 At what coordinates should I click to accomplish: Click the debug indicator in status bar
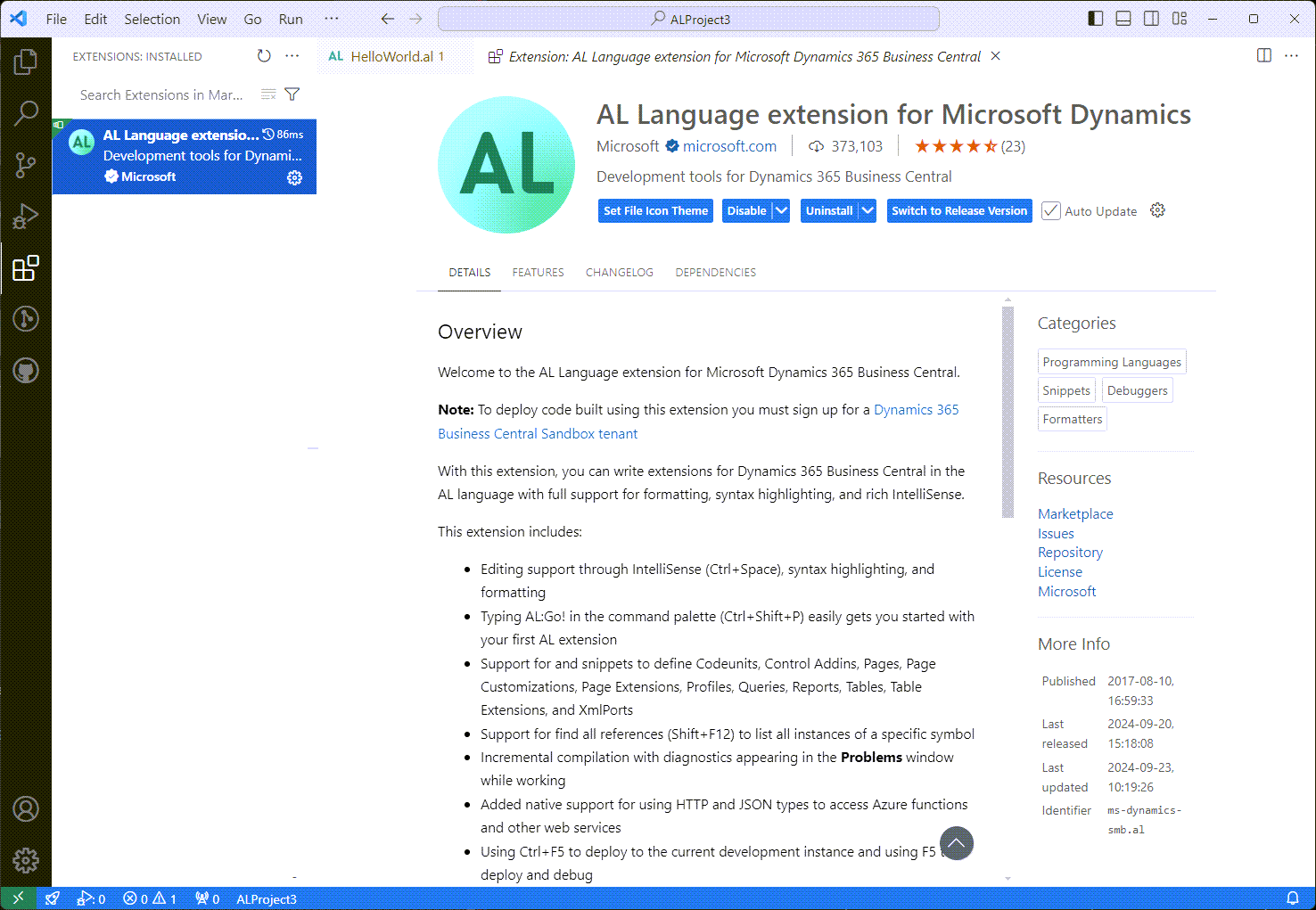tap(92, 898)
